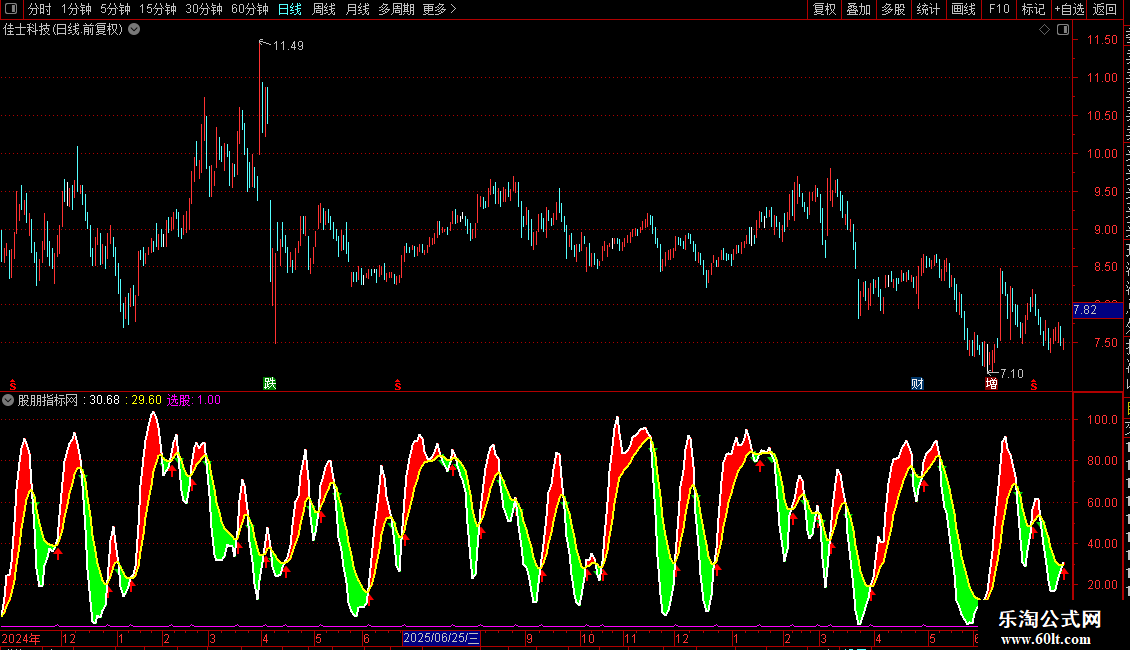The width and height of the screenshot is (1130, 650).
Task: Expand the 更多 periods menu
Action: click(440, 9)
